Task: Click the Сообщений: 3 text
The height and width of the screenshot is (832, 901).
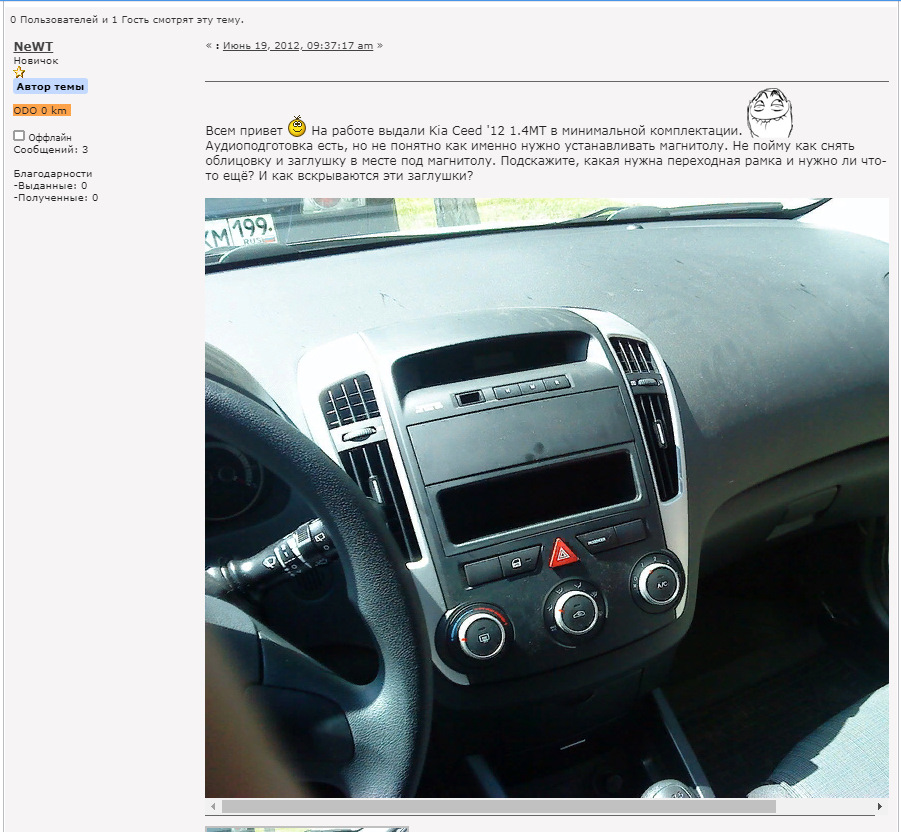Action: tap(51, 149)
